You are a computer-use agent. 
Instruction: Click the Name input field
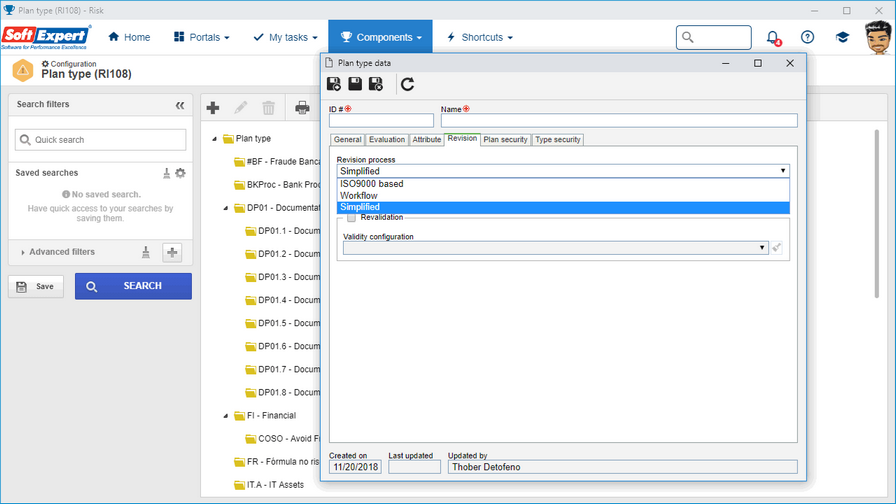click(x=619, y=121)
